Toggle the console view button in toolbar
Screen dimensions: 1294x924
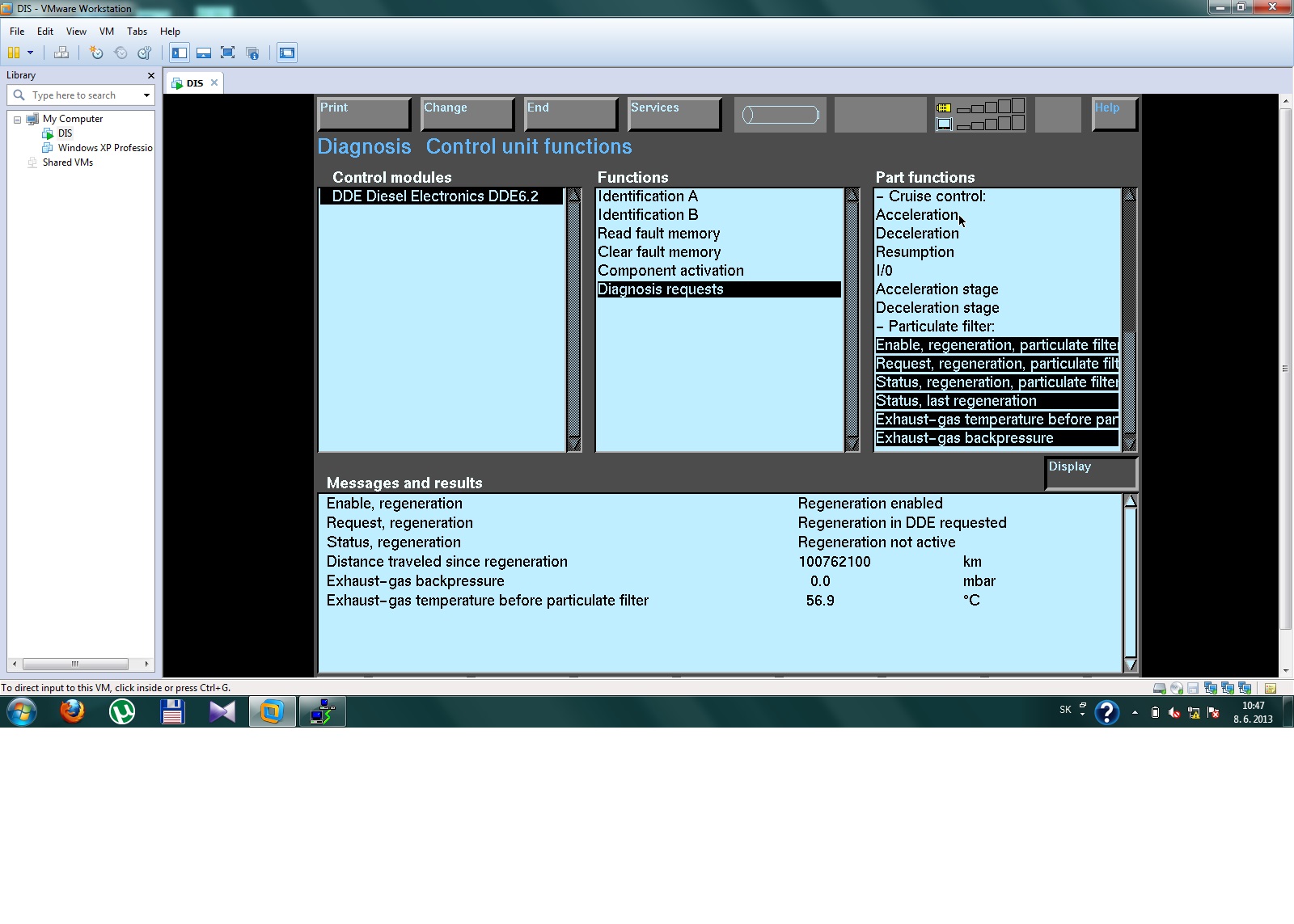pyautogui.click(x=287, y=53)
